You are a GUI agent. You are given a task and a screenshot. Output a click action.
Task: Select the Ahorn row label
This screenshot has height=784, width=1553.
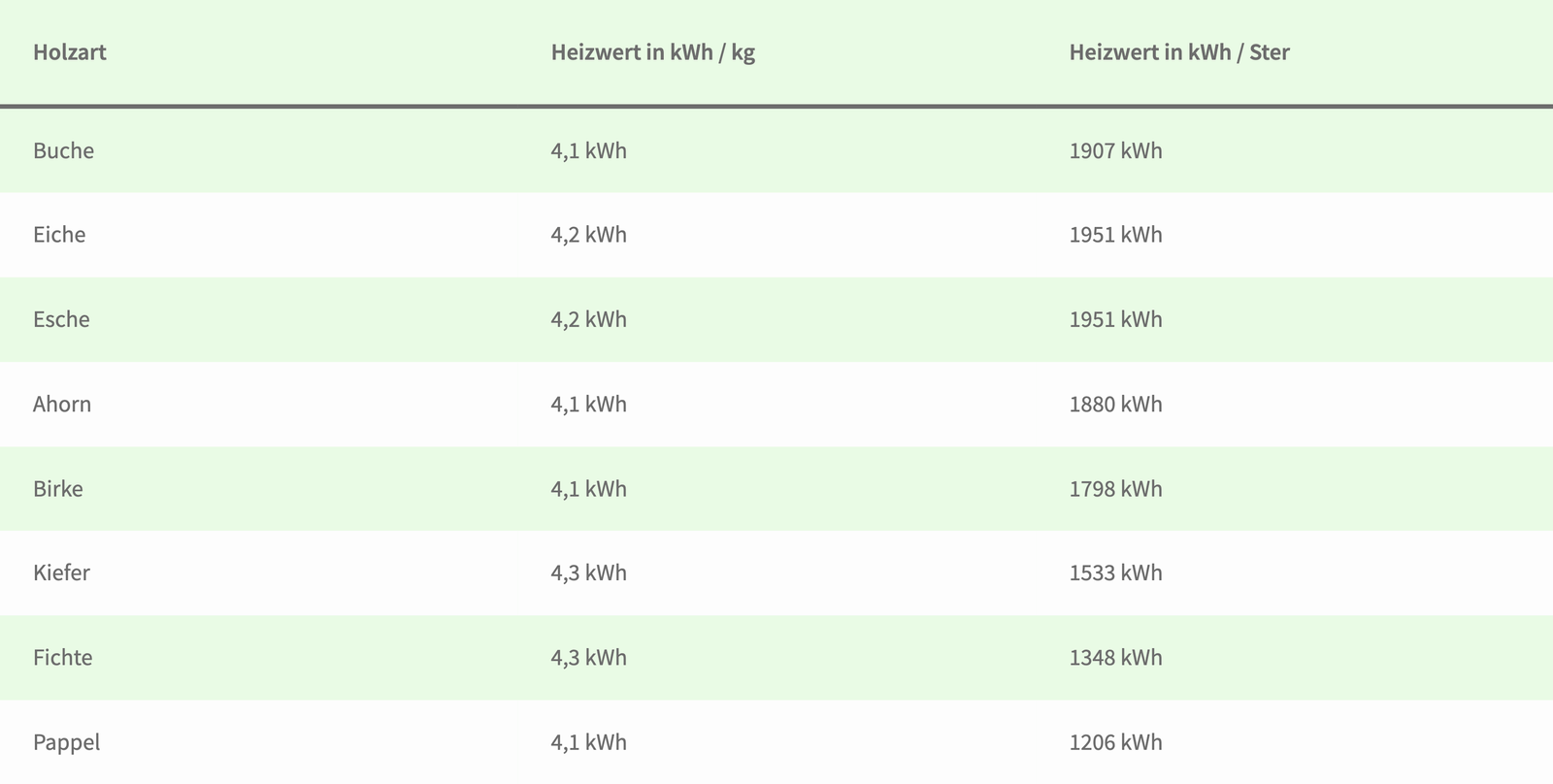tap(62, 404)
